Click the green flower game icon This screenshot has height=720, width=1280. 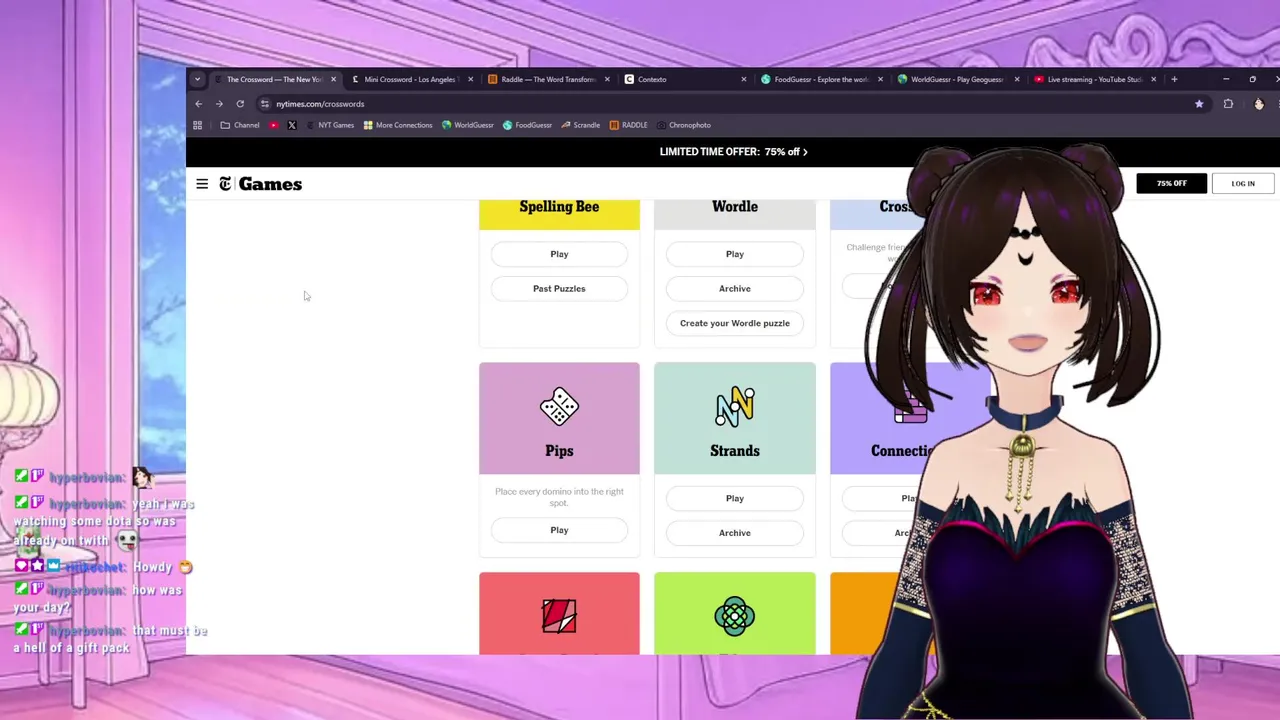735,616
